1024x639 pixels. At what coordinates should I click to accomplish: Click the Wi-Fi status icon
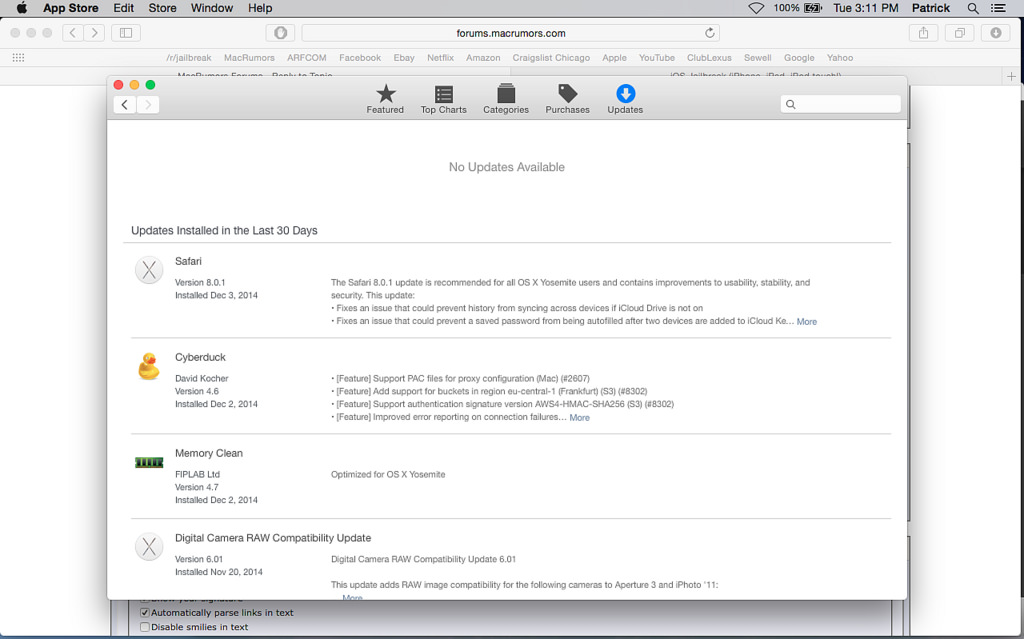tap(756, 8)
